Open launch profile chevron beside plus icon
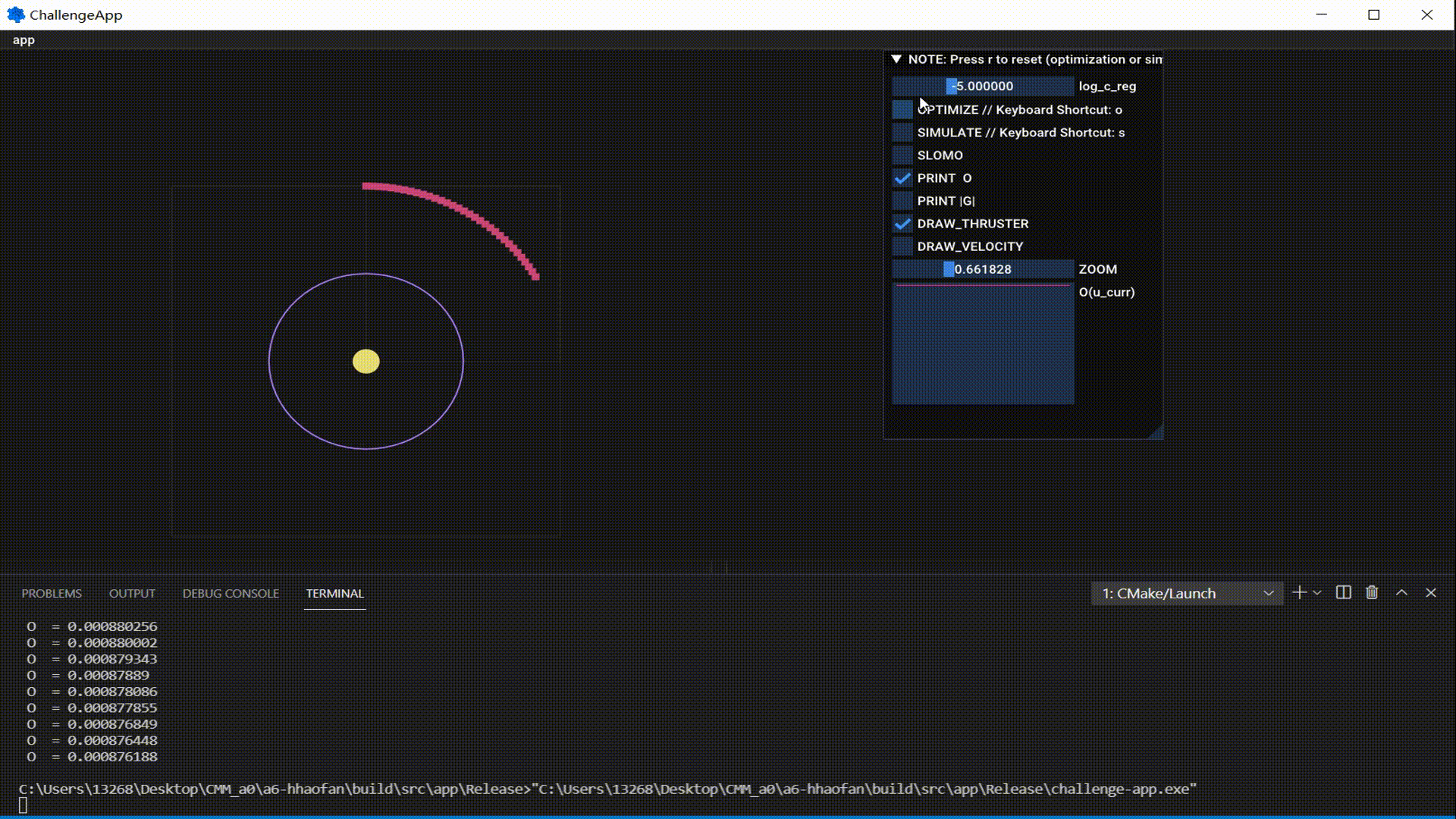 [x=1317, y=593]
